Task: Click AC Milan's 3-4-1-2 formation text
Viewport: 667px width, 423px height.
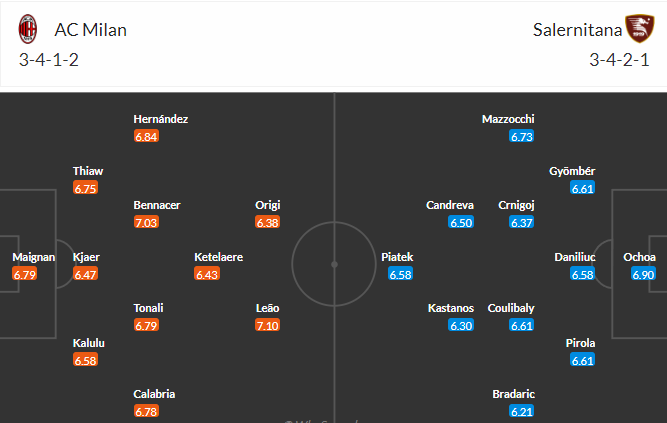Action: tap(48, 60)
